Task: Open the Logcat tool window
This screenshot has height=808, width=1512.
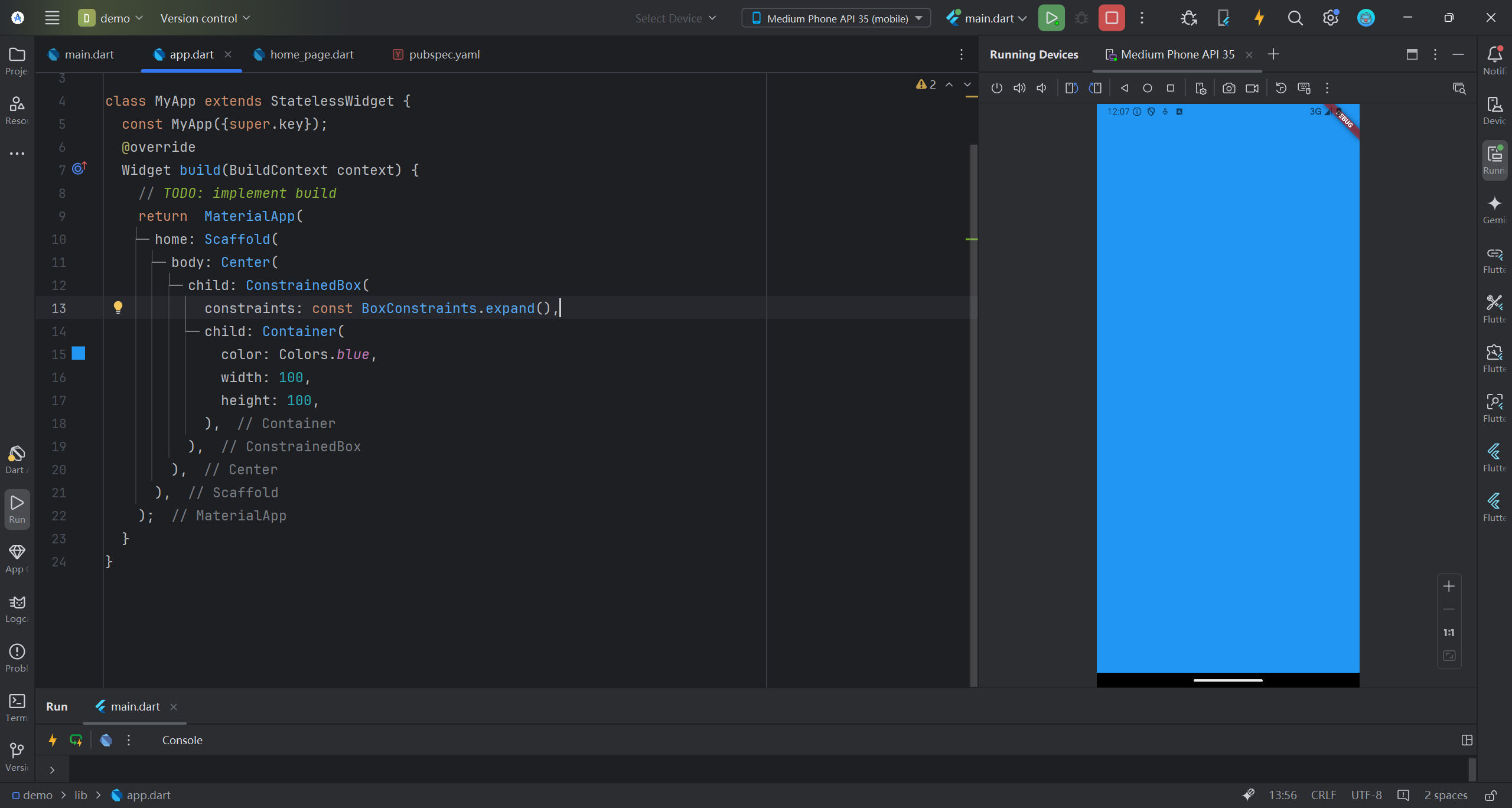Action: (17, 608)
